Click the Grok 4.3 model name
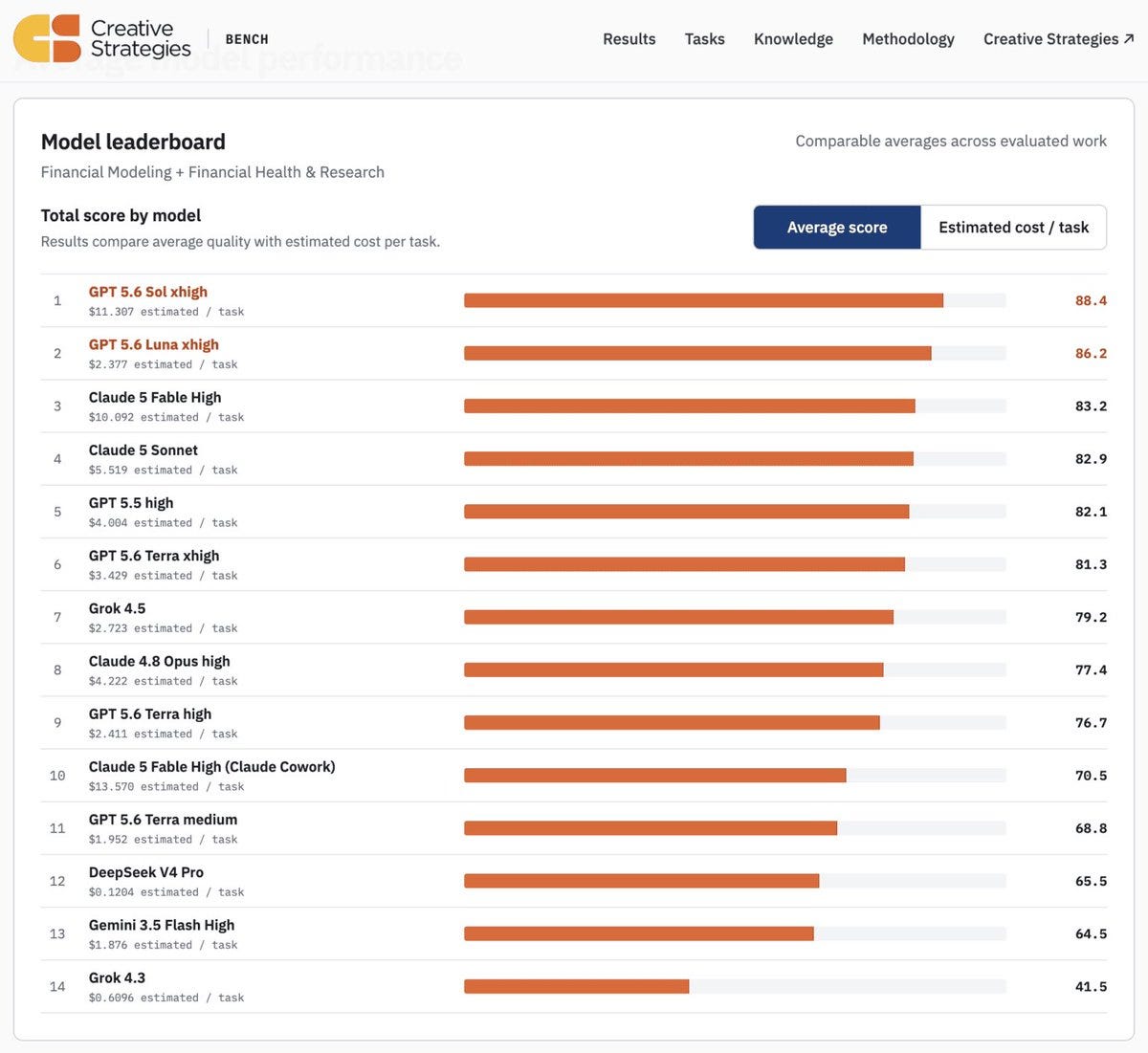1148x1053 pixels. point(118,977)
